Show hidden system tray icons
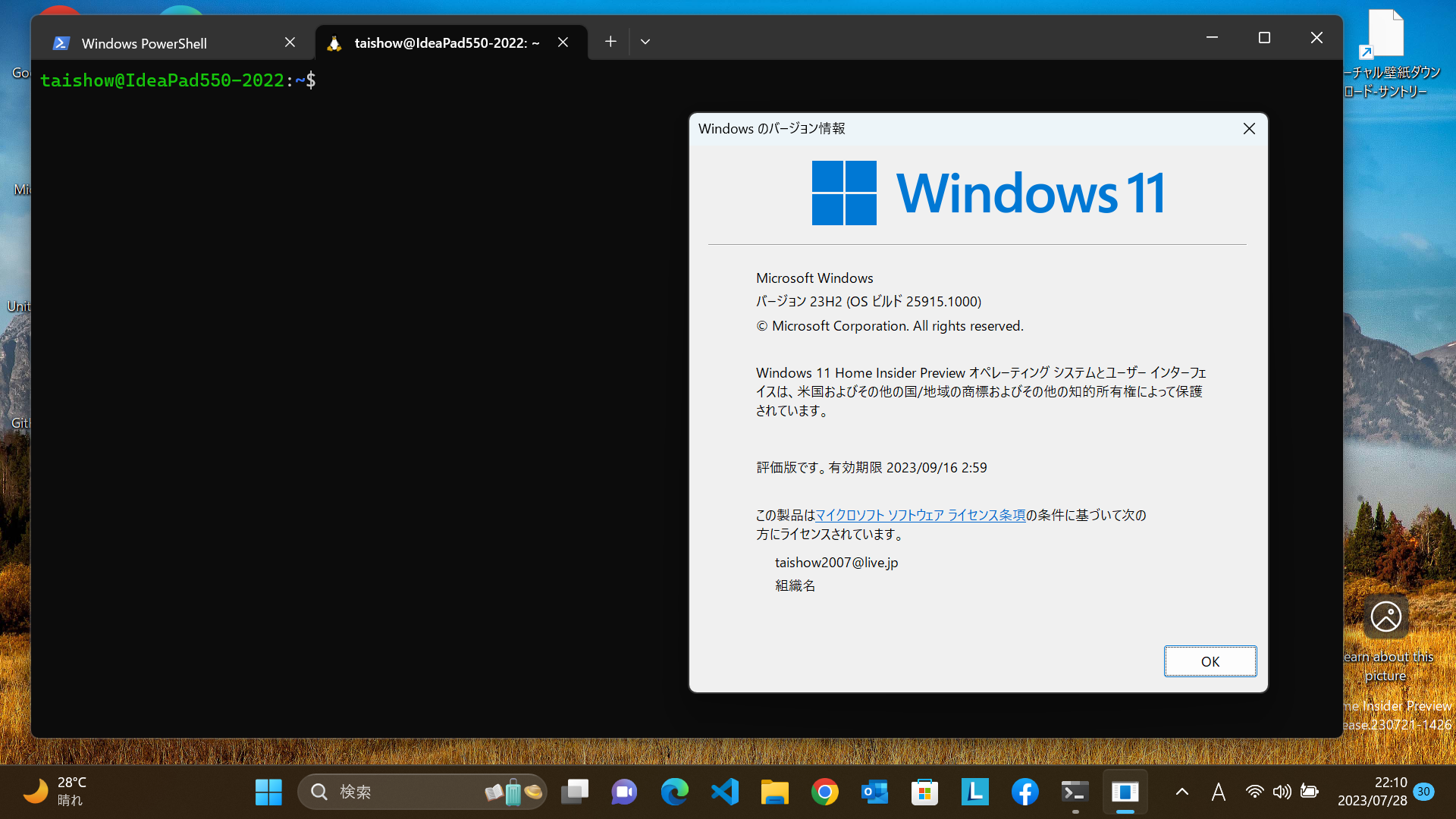This screenshot has width=1456, height=819. point(1181,792)
